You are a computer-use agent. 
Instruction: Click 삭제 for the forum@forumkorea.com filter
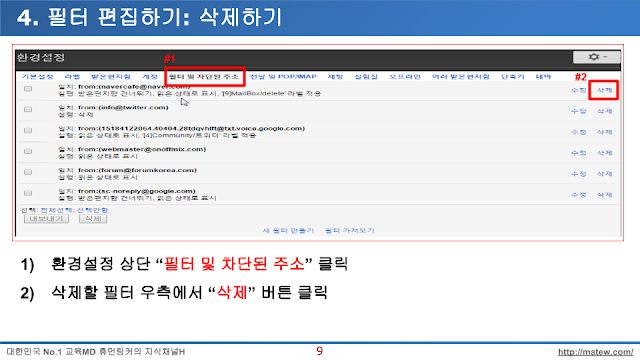[x=604, y=174]
